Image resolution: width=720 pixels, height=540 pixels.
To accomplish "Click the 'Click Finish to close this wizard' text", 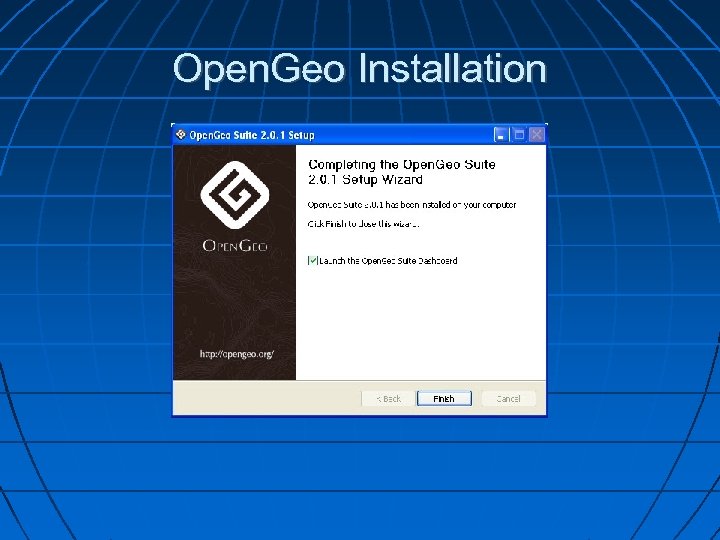I will 363,224.
